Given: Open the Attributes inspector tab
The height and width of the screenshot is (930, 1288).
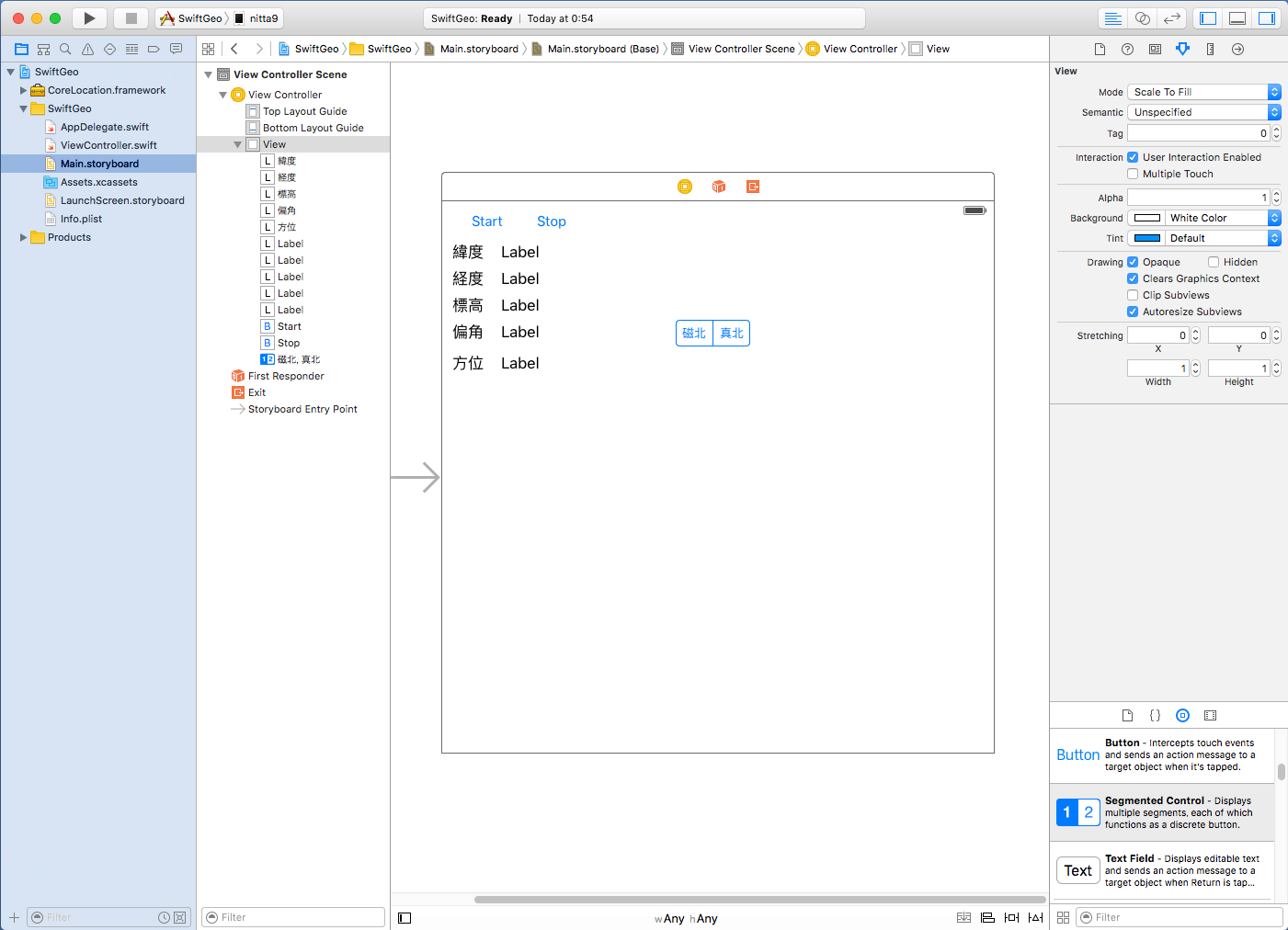Looking at the screenshot, I should coord(1182,49).
